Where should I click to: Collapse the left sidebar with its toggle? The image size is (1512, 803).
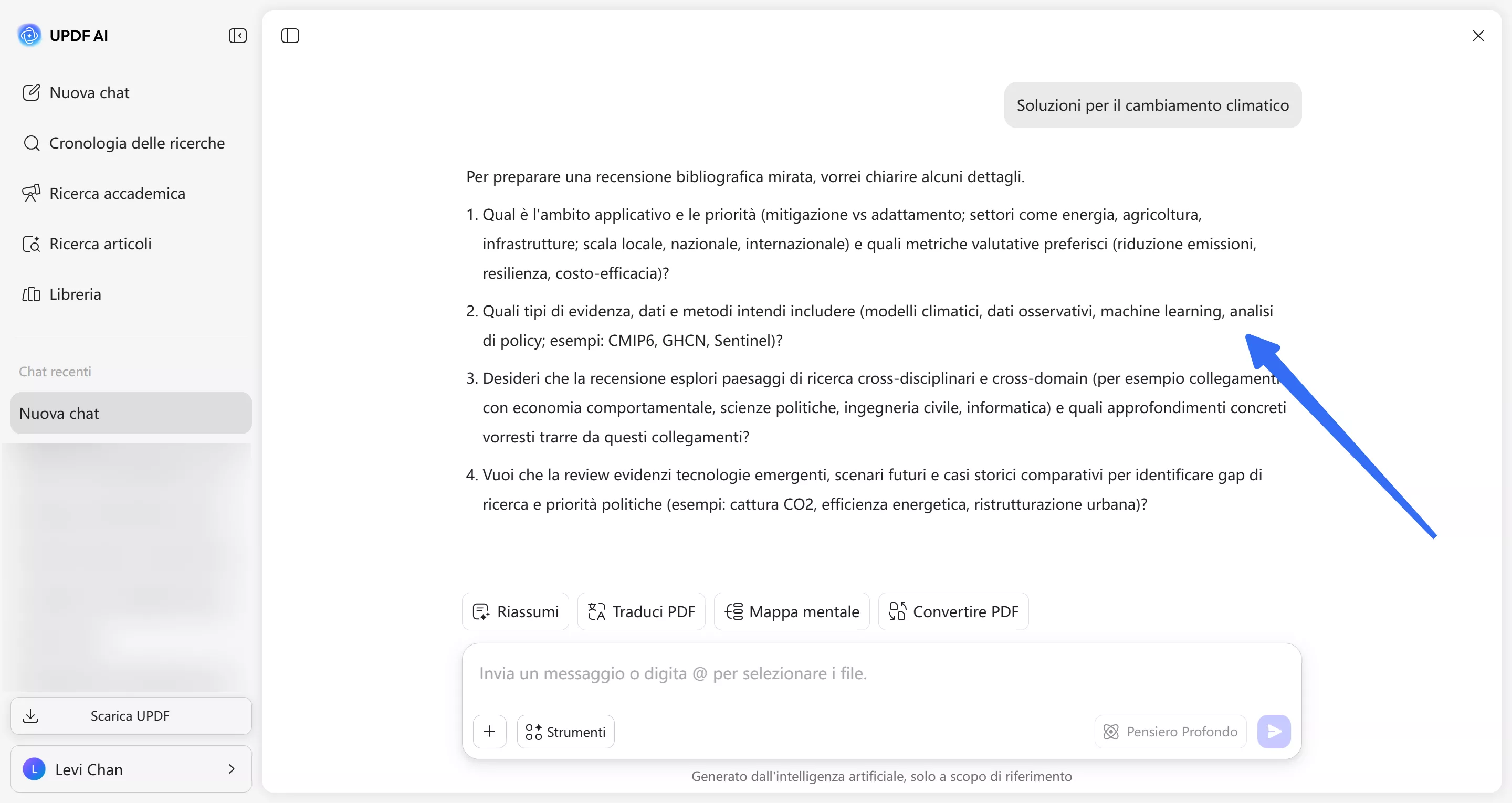point(238,36)
